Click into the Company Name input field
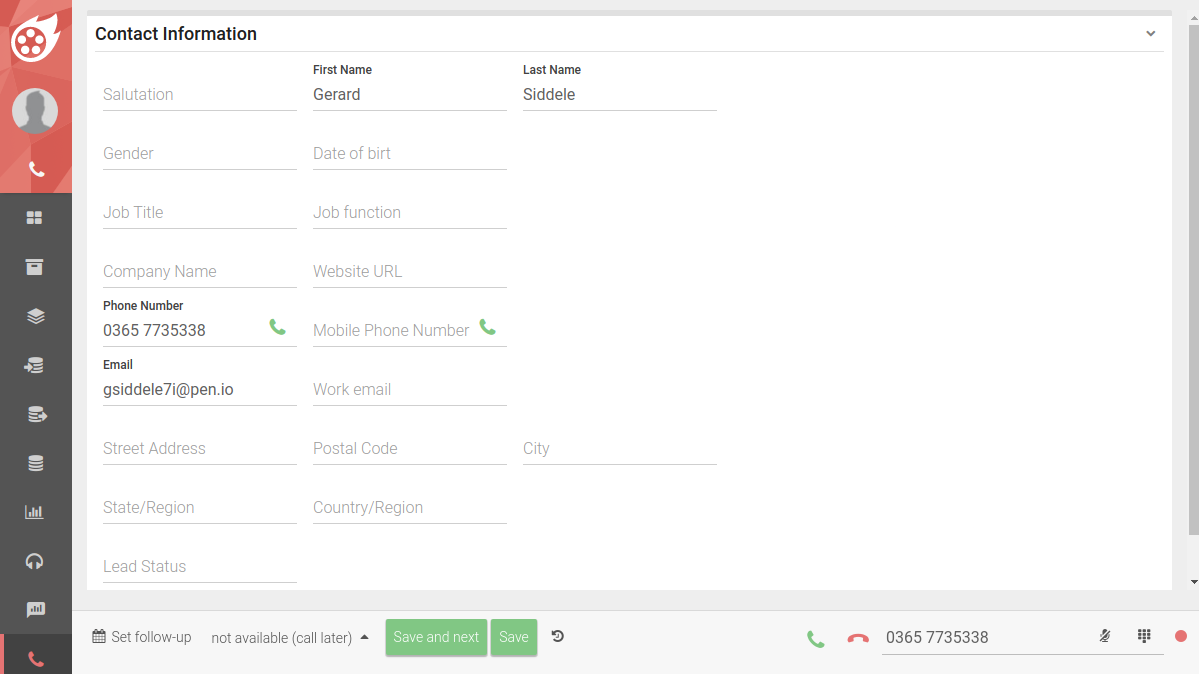The height and width of the screenshot is (674, 1199). pyautogui.click(x=199, y=272)
